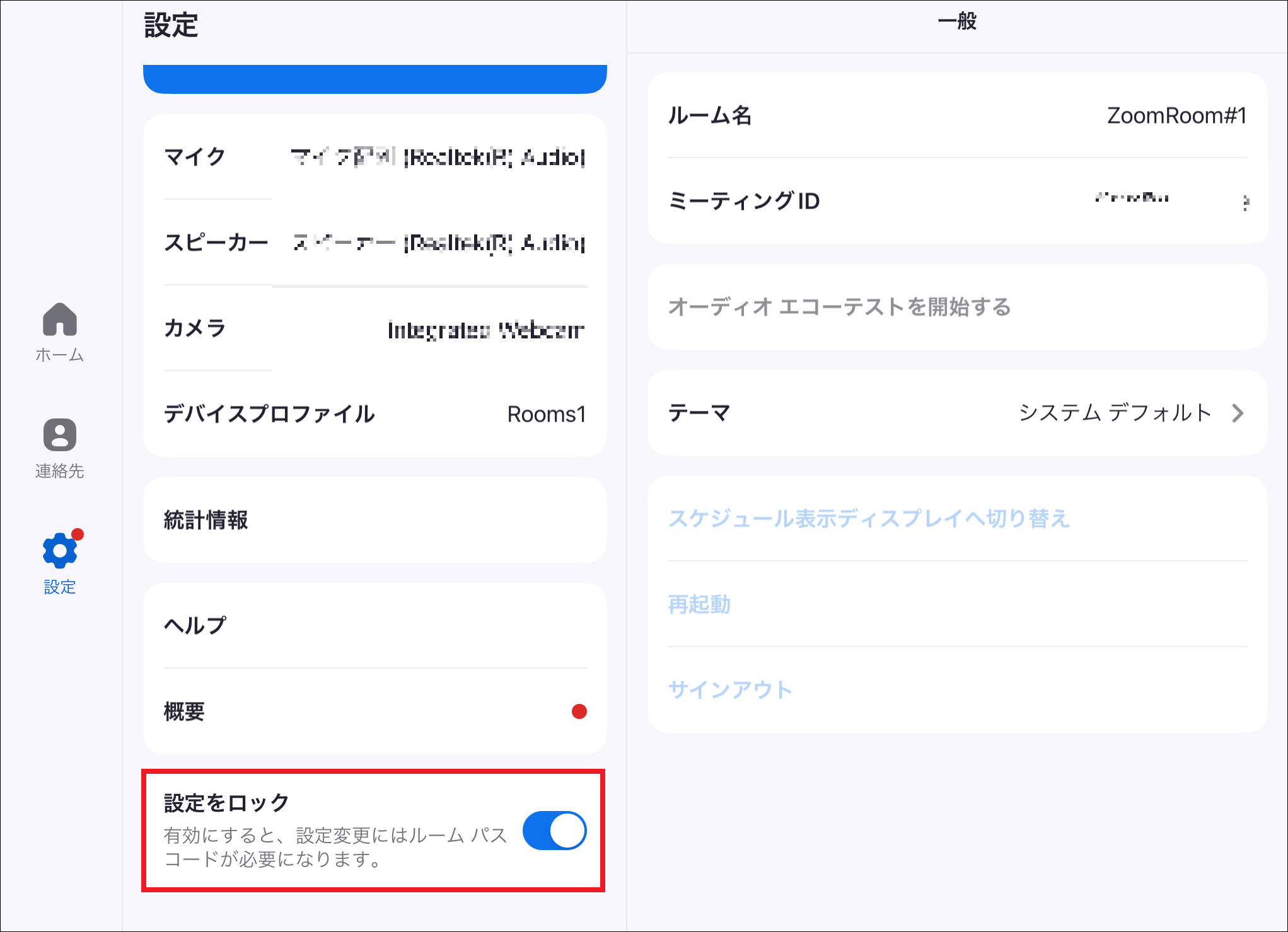The height and width of the screenshot is (932, 1288).
Task: Sign out using the サインアウト link
Action: pos(731,689)
